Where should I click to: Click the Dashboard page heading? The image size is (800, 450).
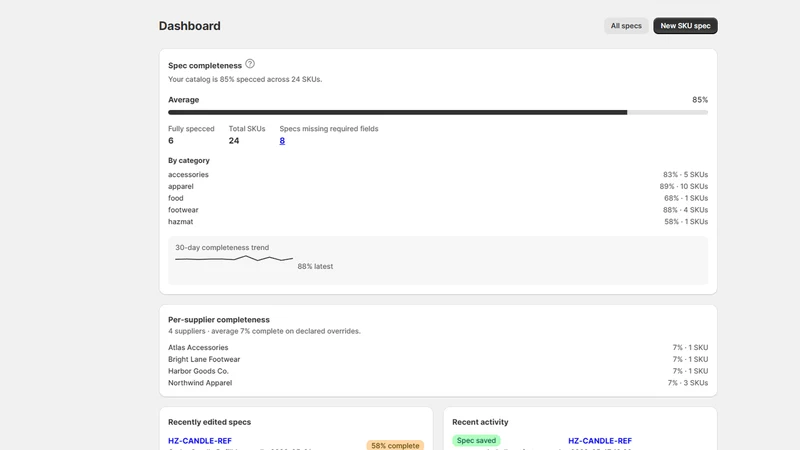[190, 26]
